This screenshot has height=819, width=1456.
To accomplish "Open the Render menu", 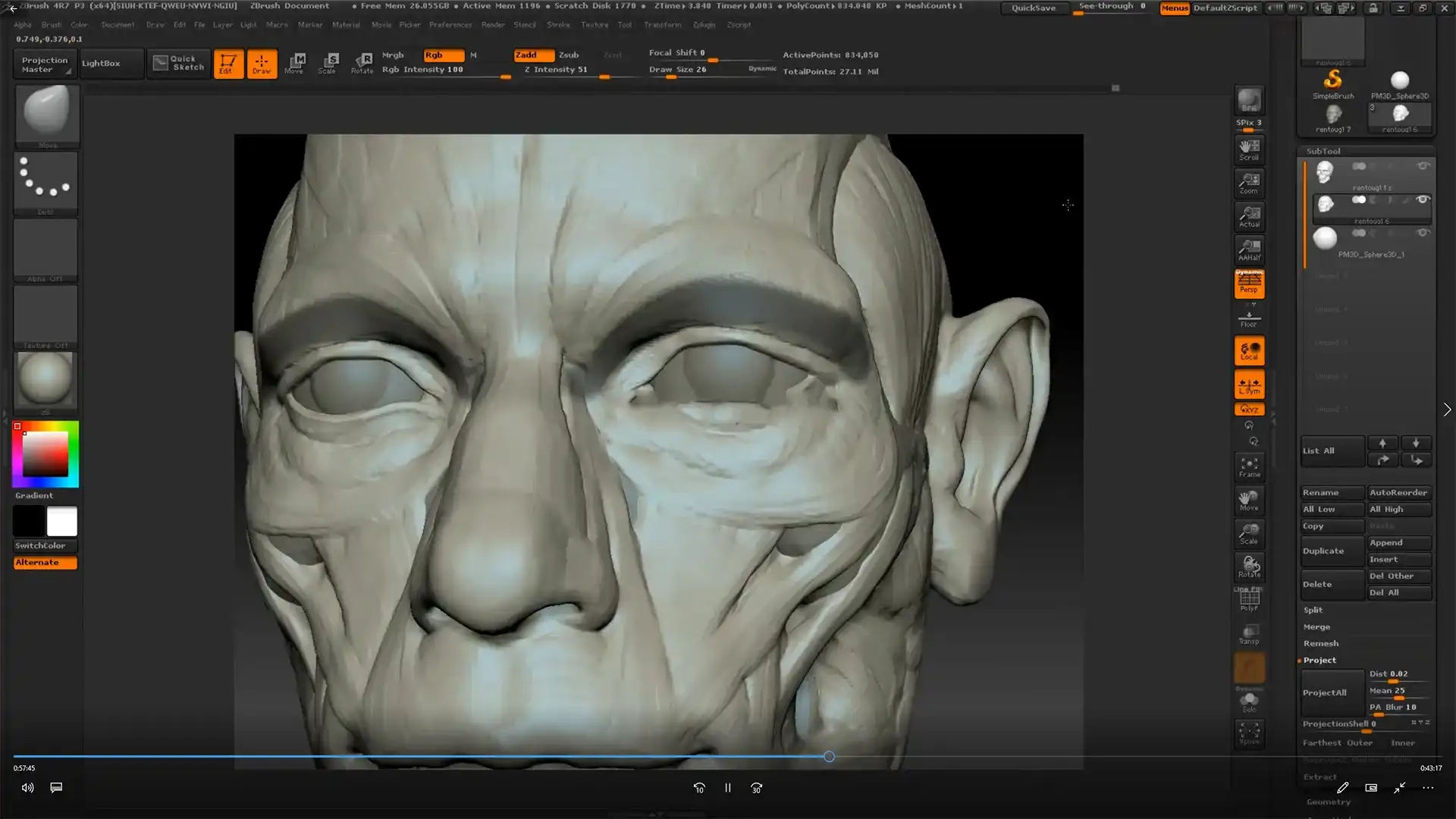I will click(x=492, y=24).
